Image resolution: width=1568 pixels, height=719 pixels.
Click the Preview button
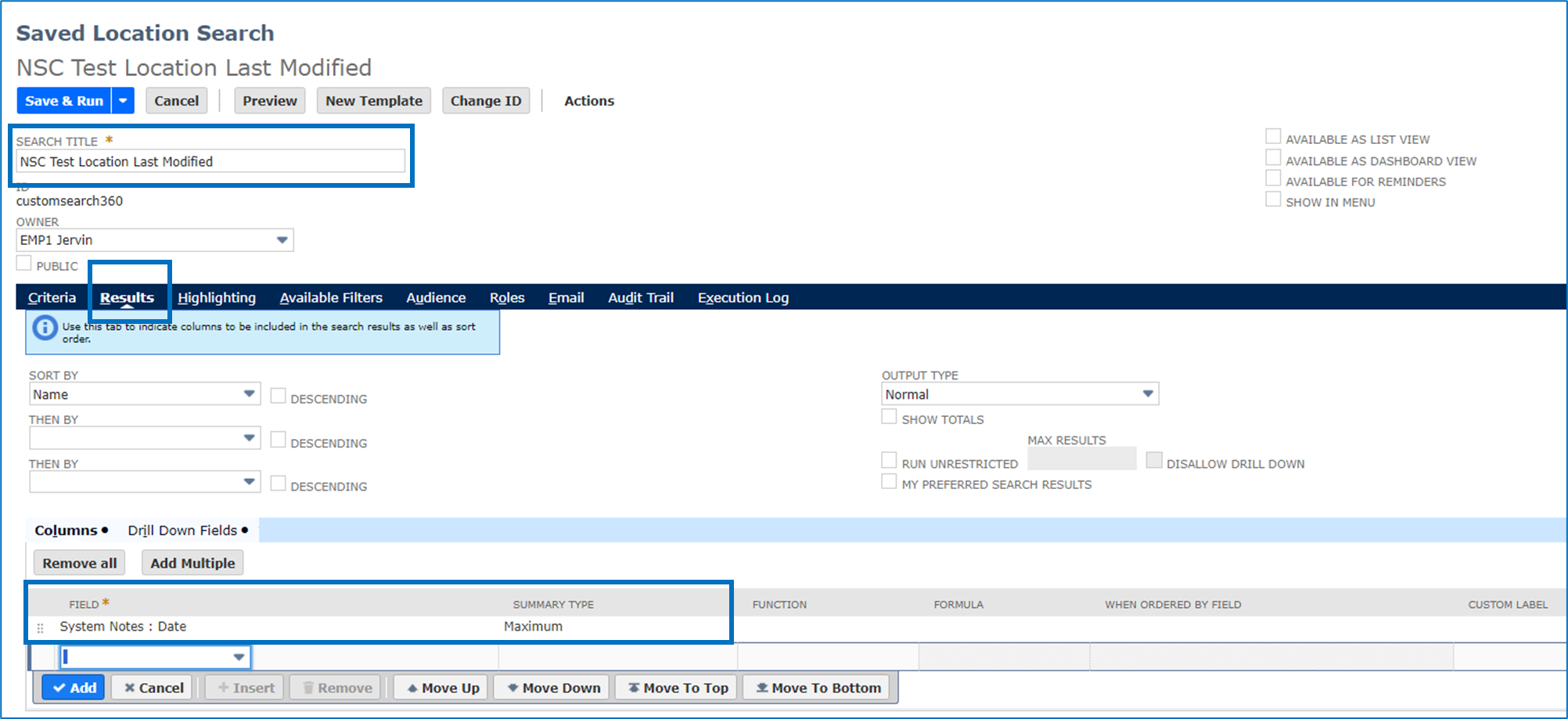[x=269, y=101]
